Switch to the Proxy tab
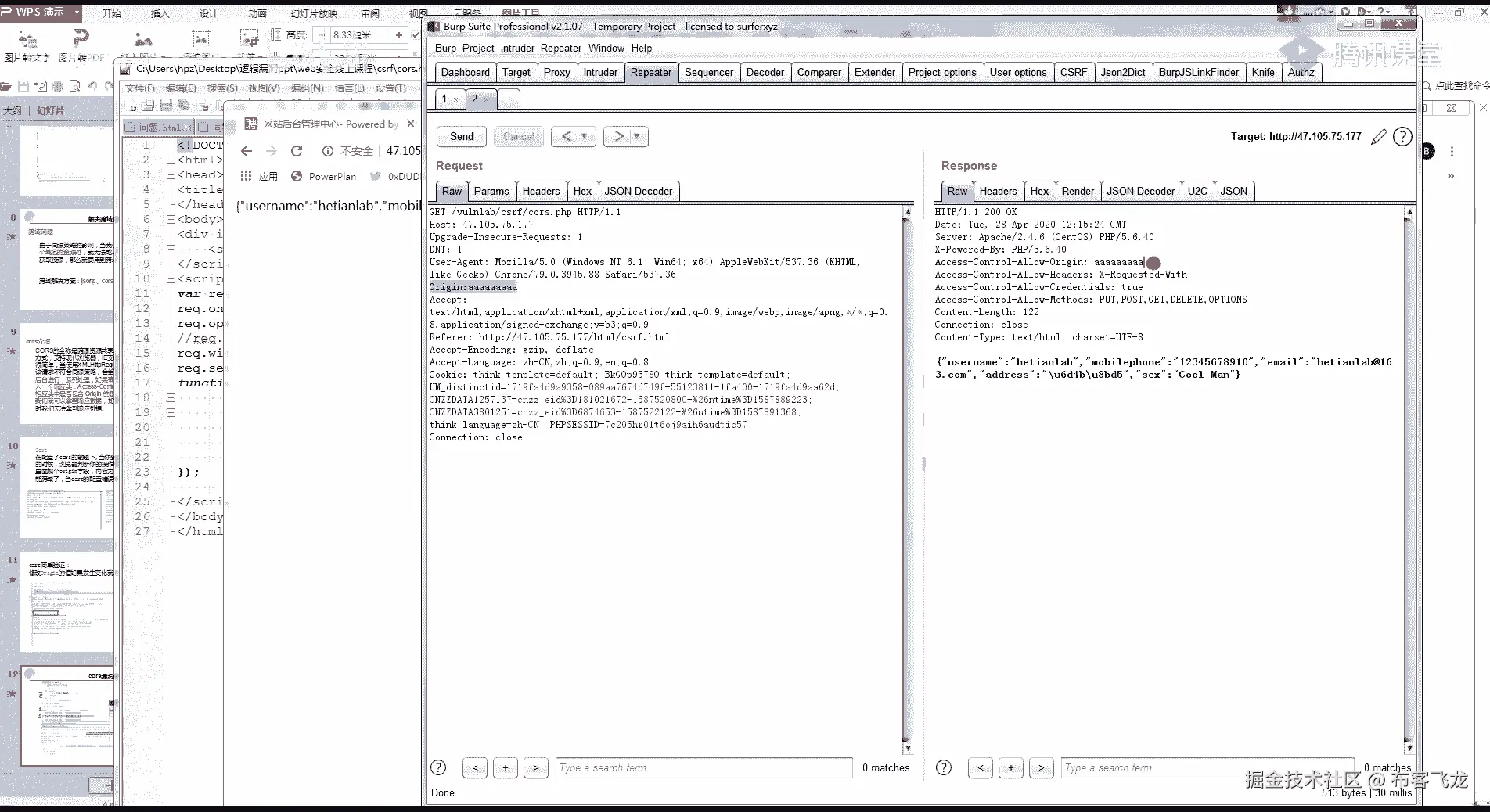 pos(557,73)
